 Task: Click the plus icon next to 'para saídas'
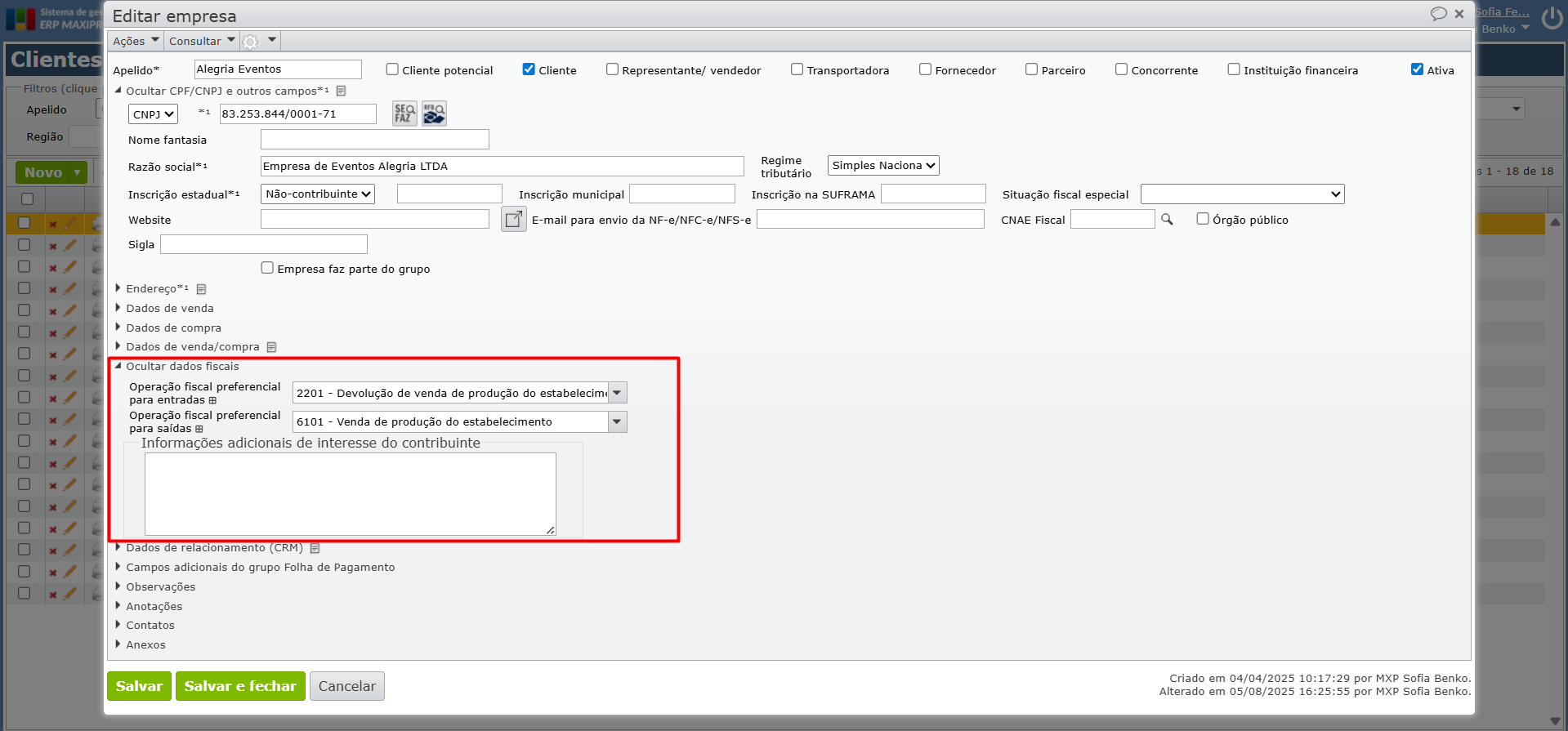199,429
